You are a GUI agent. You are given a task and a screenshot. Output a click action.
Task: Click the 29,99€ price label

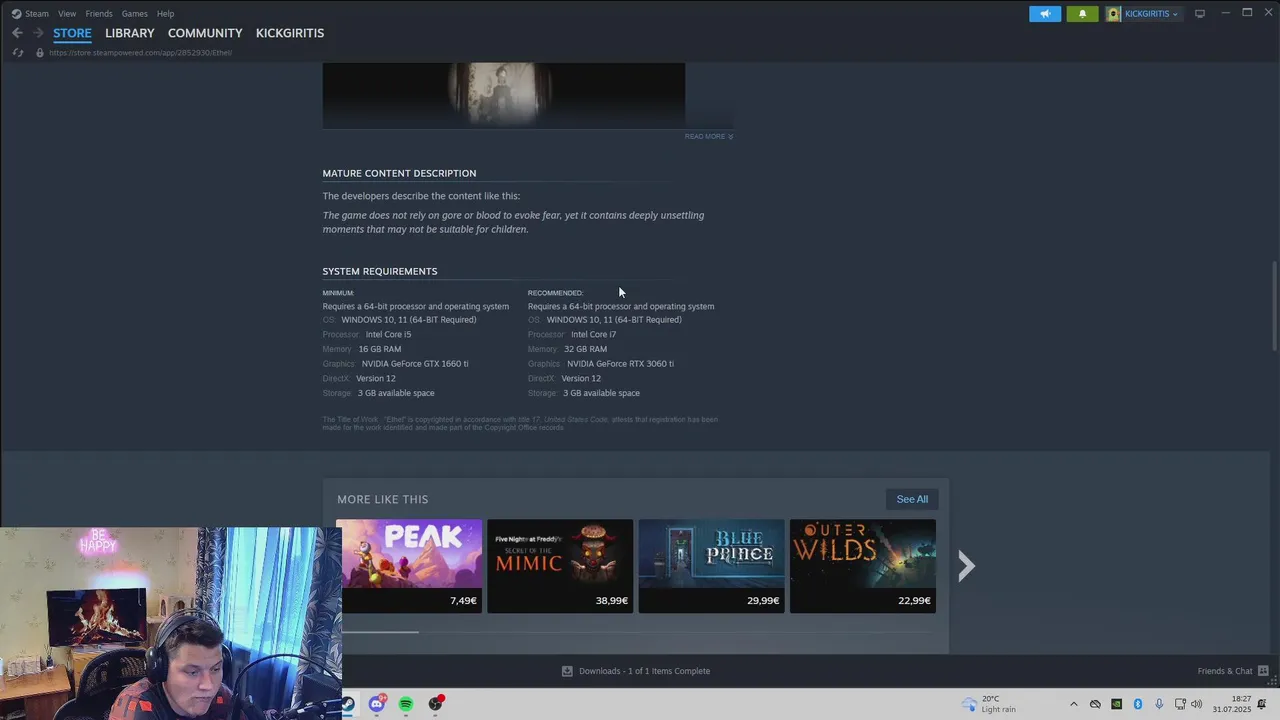[763, 601]
